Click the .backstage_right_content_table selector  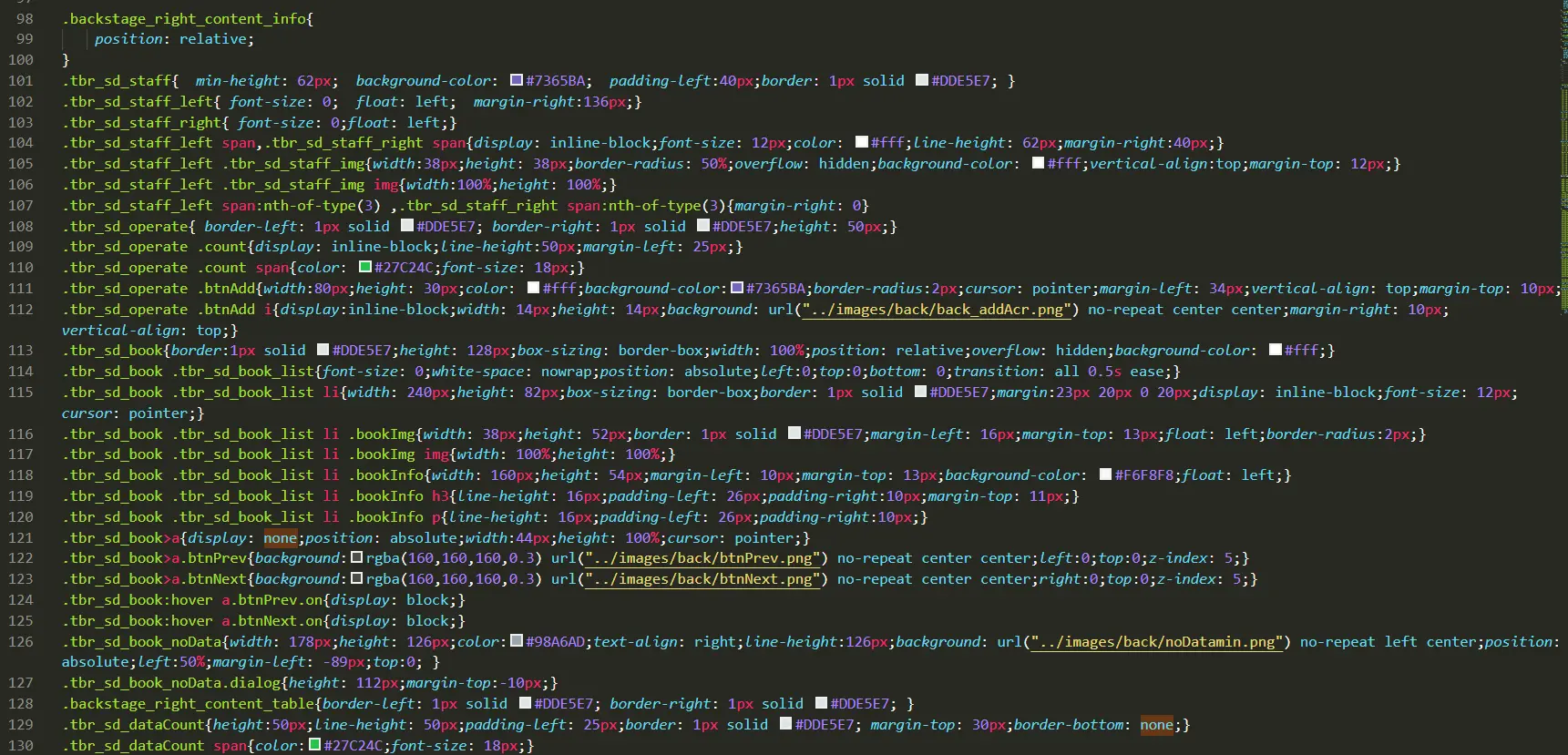pos(189,703)
